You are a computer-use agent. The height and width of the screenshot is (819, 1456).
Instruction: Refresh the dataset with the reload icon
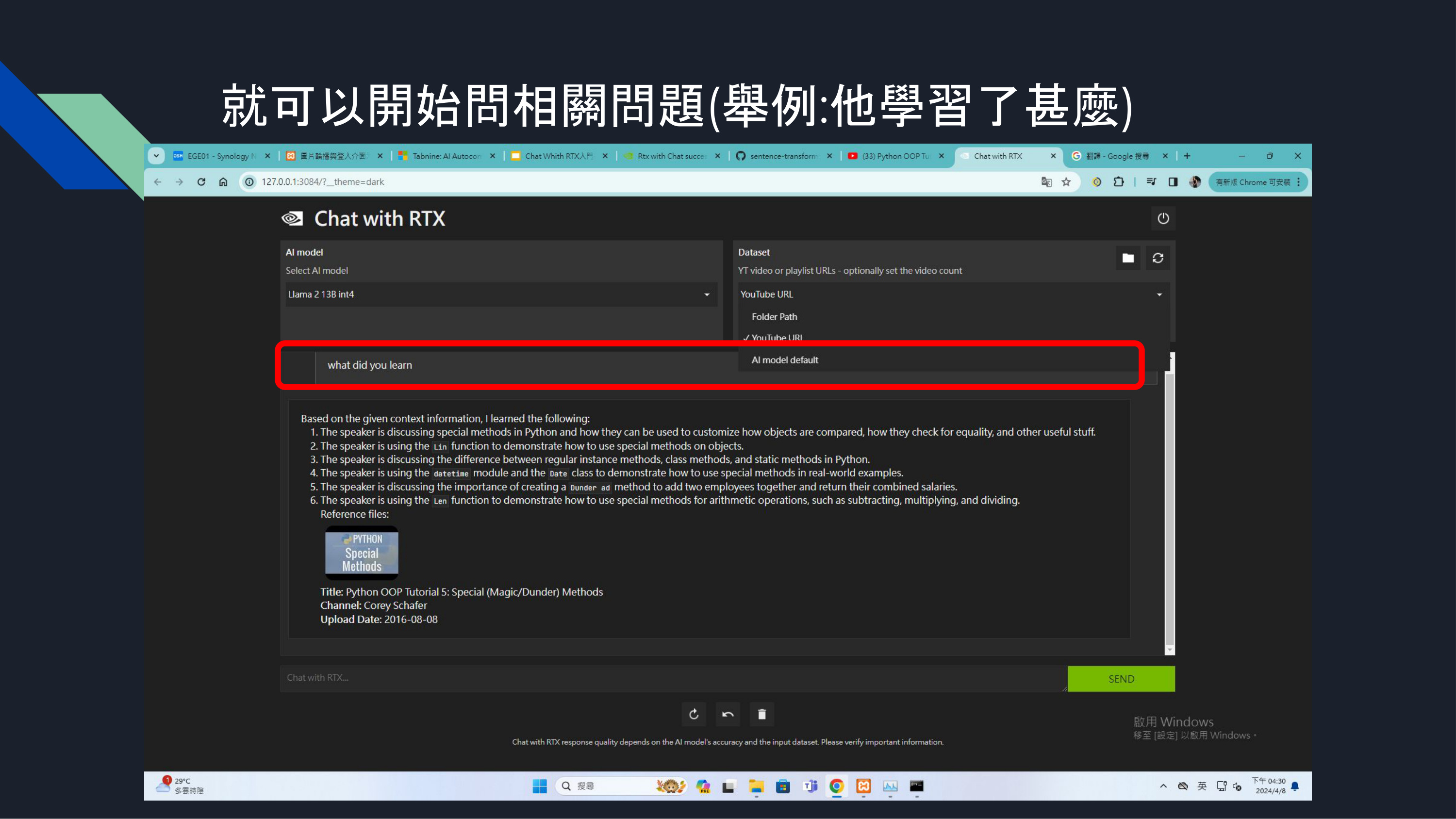[x=1158, y=258]
